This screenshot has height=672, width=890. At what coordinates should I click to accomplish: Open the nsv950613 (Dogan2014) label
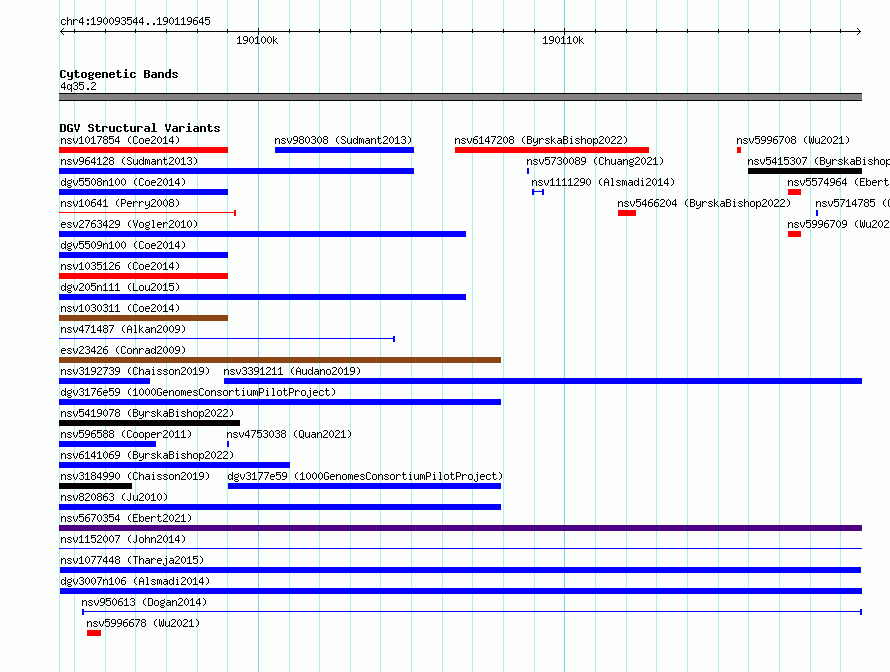click(144, 602)
